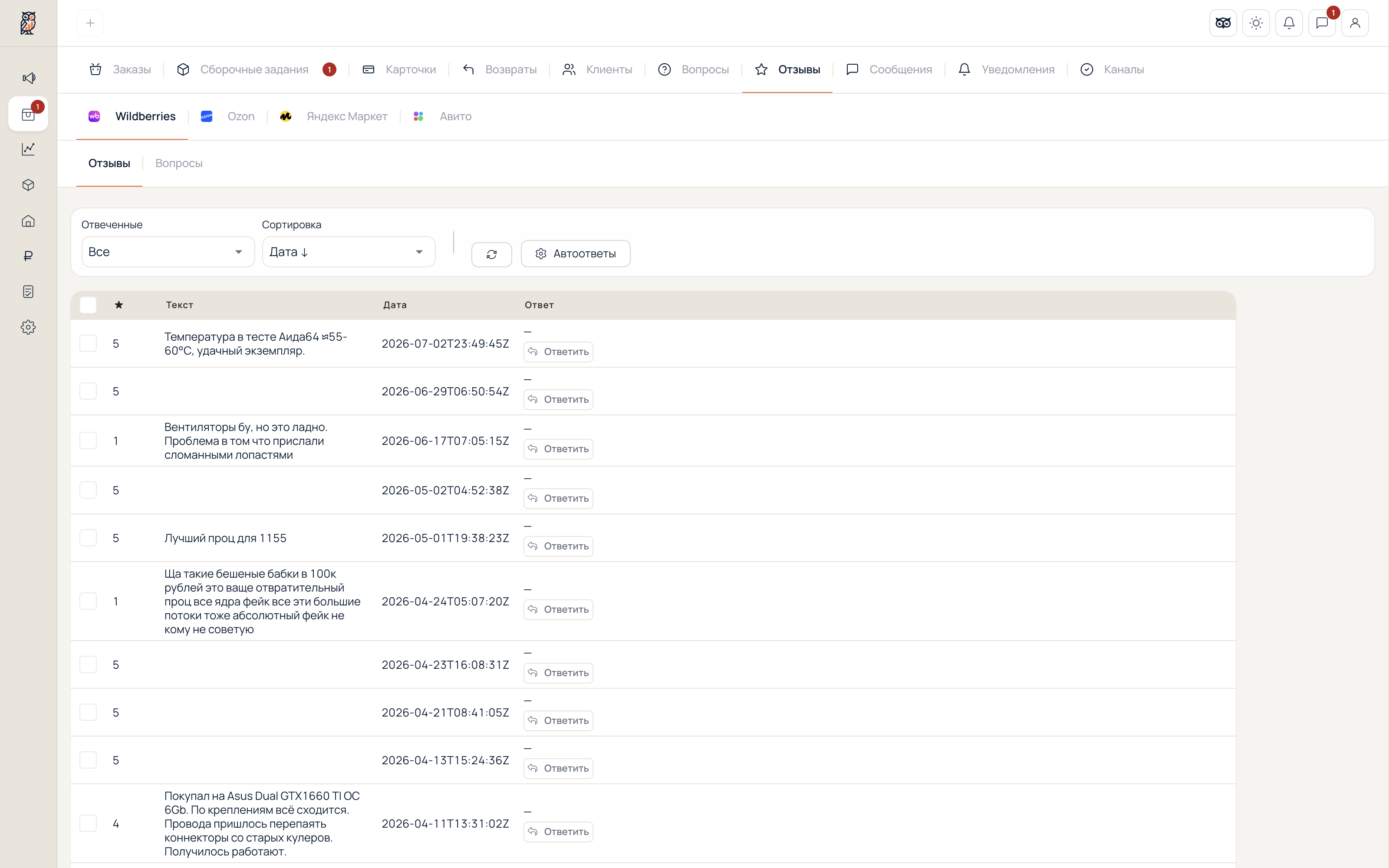Open the warehouse house icon in sidebar
1389x868 pixels.
pos(28,221)
